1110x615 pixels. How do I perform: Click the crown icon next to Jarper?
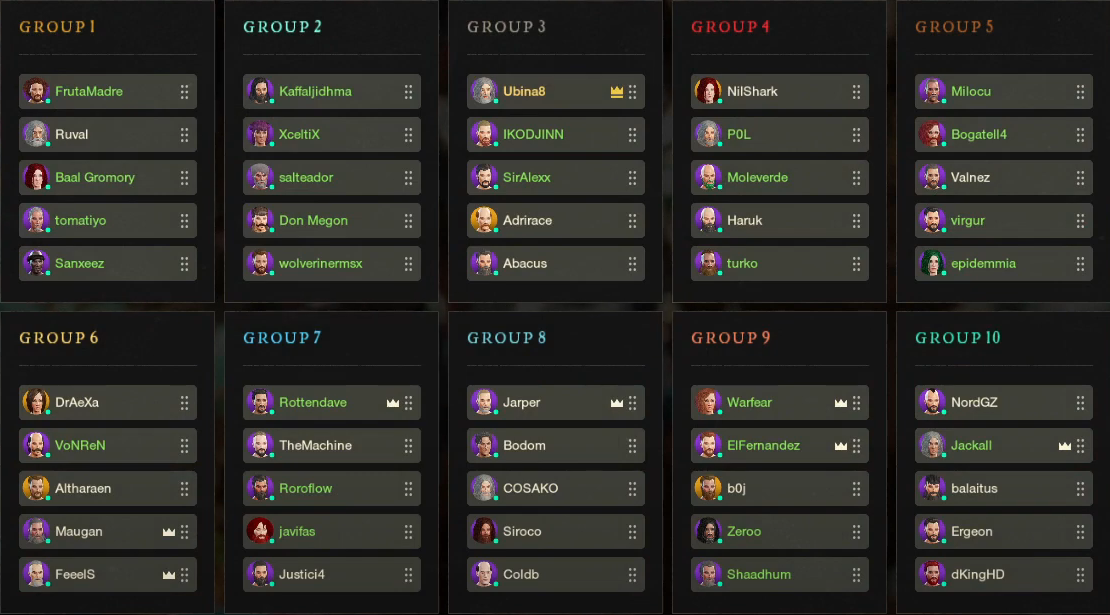click(617, 403)
